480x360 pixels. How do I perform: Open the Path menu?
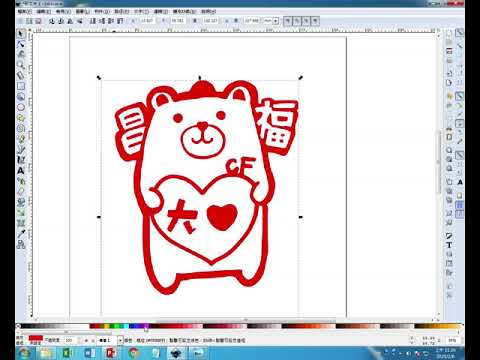tap(121, 11)
